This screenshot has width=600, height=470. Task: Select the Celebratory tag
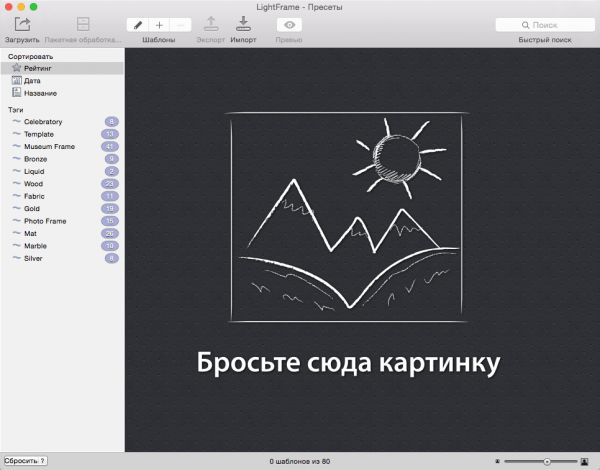(x=62, y=122)
